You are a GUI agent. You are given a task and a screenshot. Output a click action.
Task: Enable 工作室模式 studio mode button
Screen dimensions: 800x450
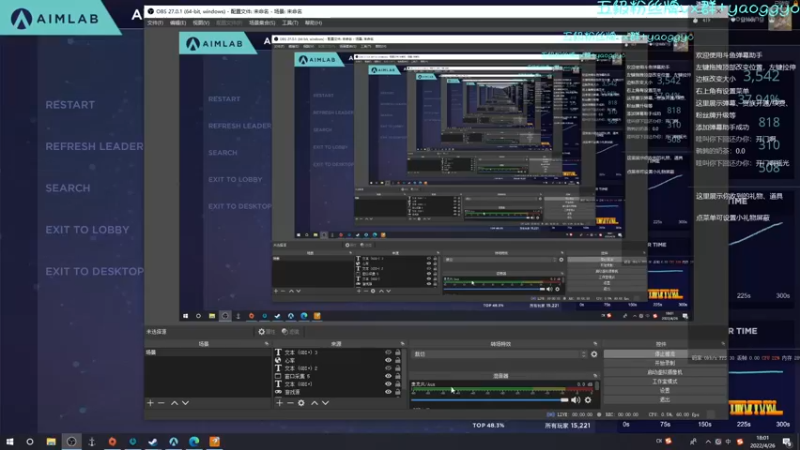click(x=664, y=382)
